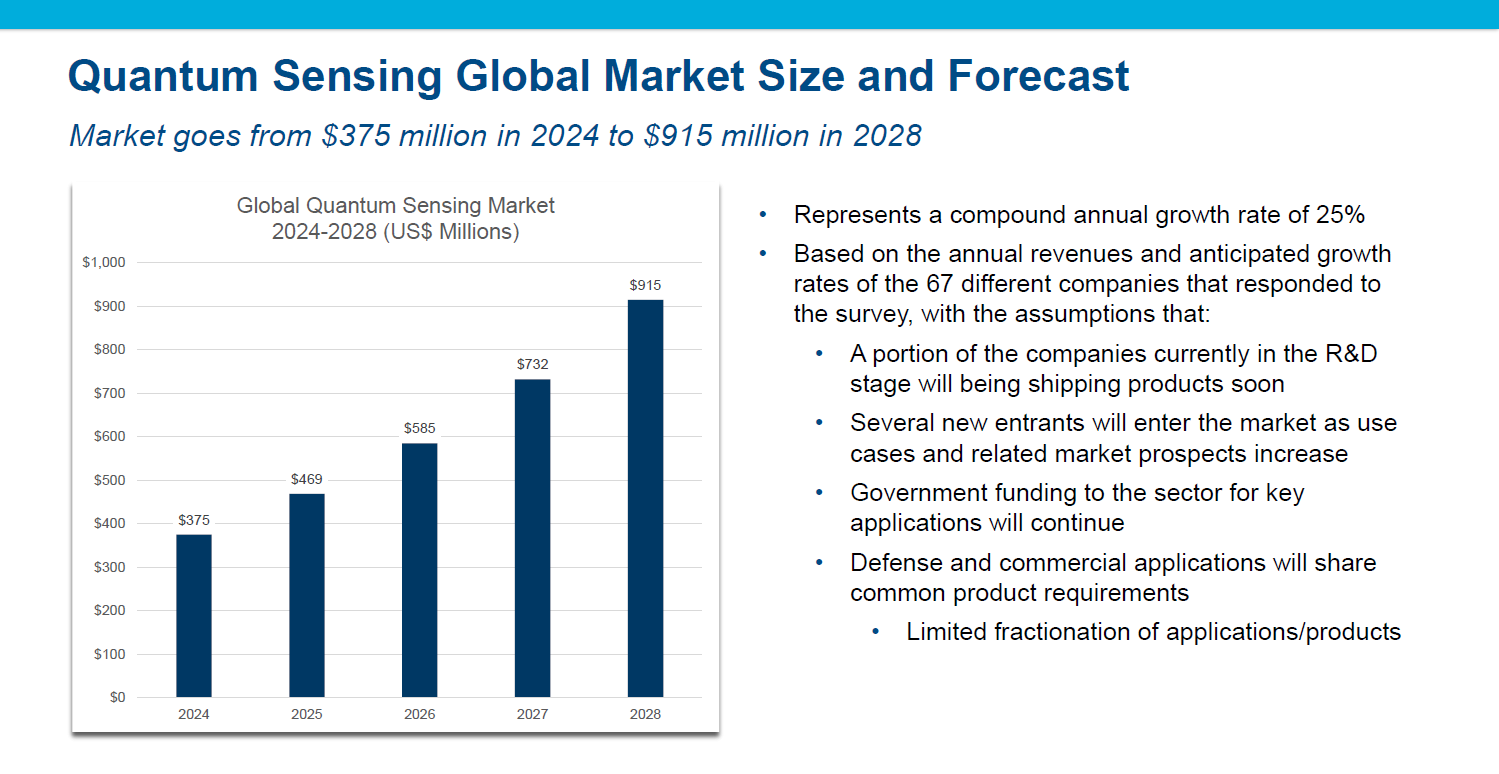Click the tallest bar for 2028

pyautogui.click(x=645, y=498)
